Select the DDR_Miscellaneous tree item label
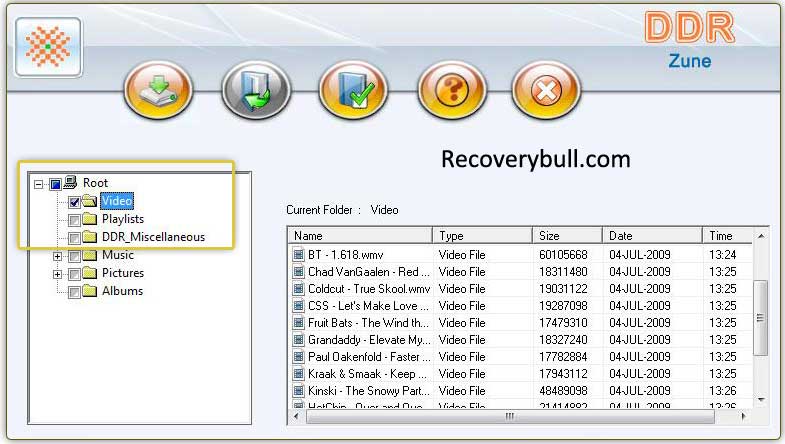Image resolution: width=785 pixels, height=444 pixels. [x=154, y=237]
